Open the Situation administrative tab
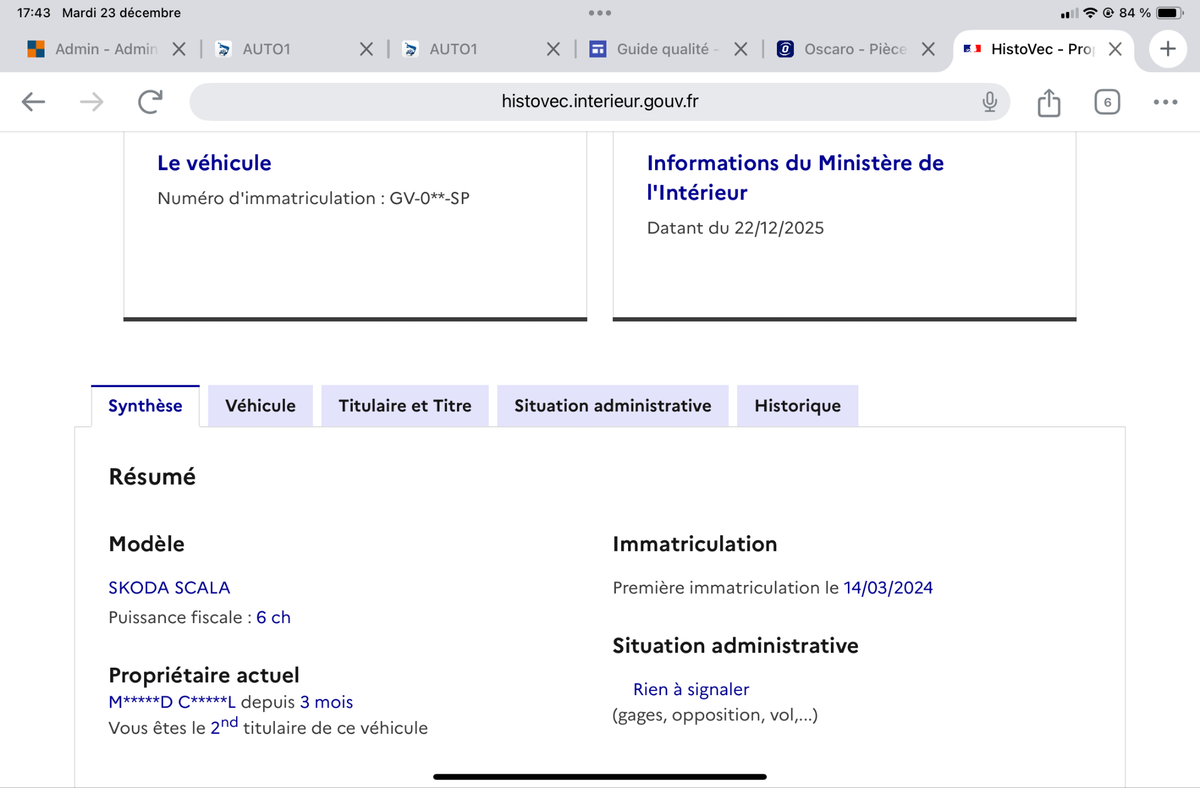The image size is (1200, 788). [x=612, y=406]
